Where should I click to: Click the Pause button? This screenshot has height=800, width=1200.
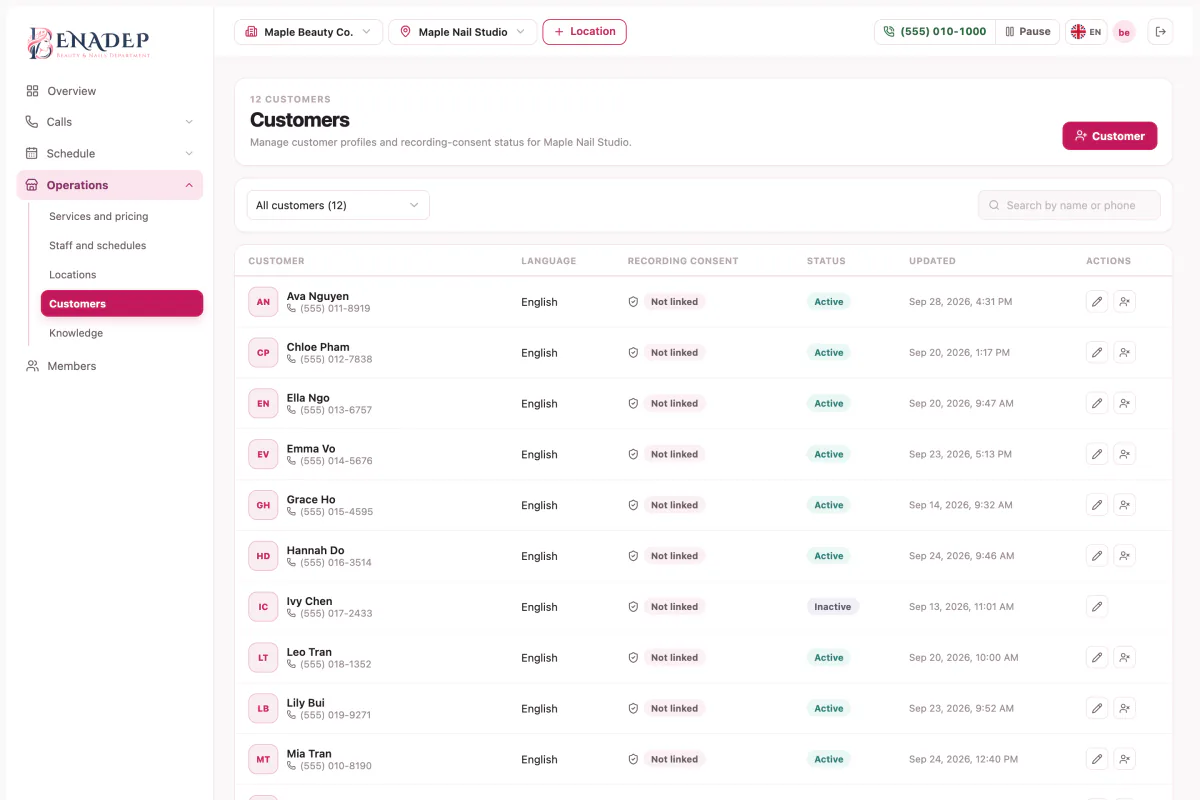pyautogui.click(x=1027, y=32)
